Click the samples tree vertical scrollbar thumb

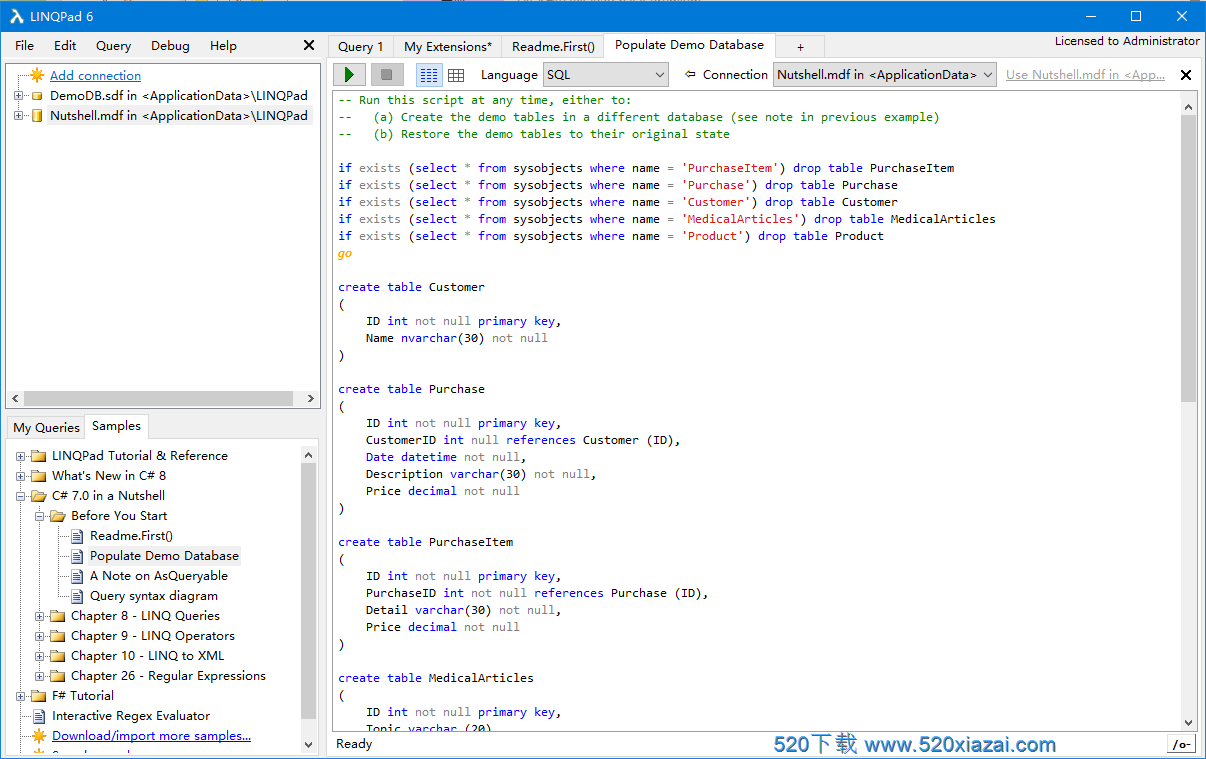[308, 590]
